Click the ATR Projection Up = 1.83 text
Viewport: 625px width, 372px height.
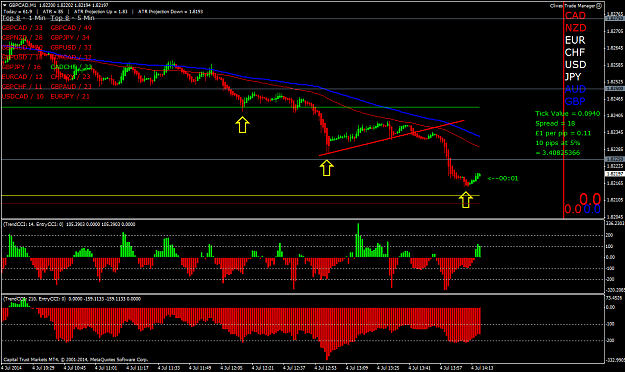tap(101, 12)
